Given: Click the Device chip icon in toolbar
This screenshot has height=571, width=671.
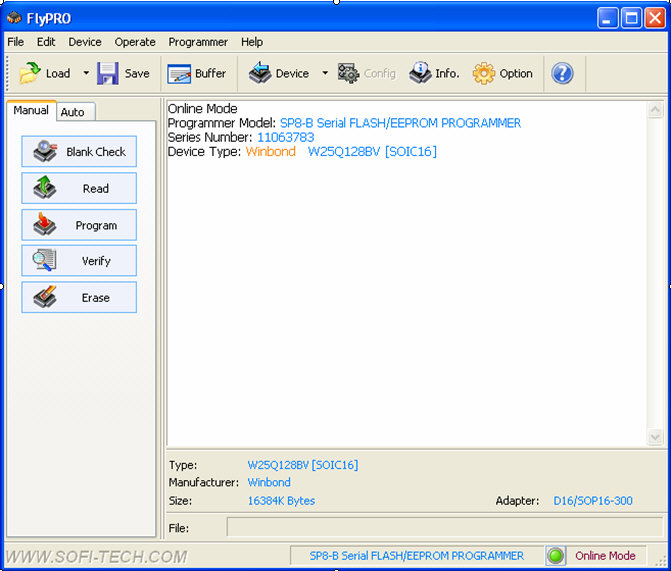Looking at the screenshot, I should (x=260, y=73).
